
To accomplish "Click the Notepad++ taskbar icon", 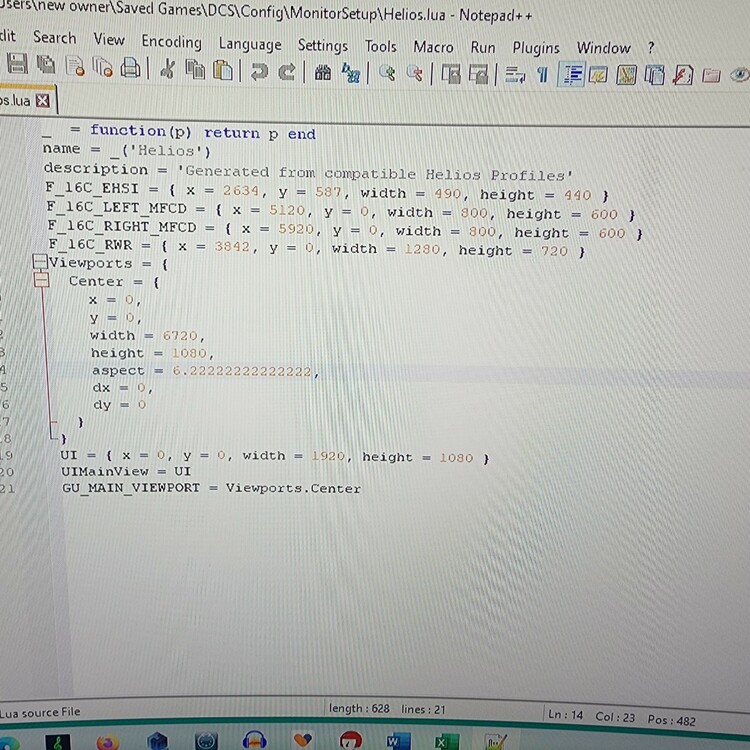I will click(495, 742).
